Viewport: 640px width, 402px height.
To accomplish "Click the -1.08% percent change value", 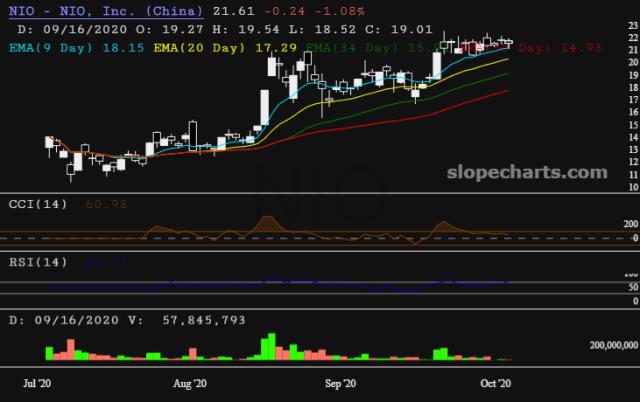I will (340, 11).
